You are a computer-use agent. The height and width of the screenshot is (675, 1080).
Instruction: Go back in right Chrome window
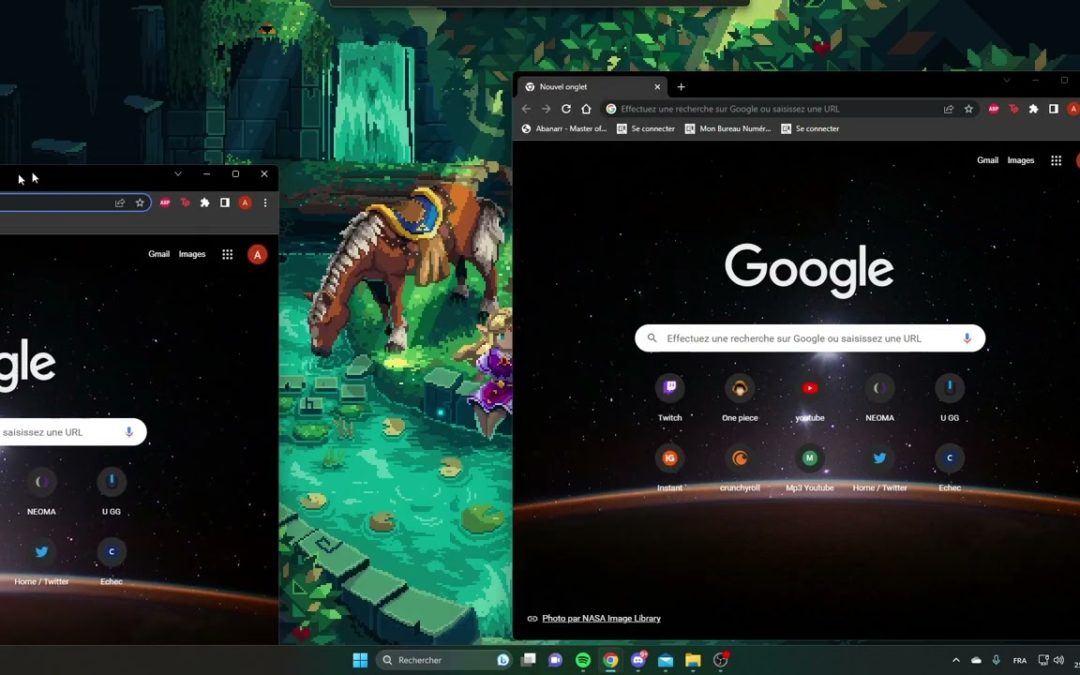click(526, 109)
